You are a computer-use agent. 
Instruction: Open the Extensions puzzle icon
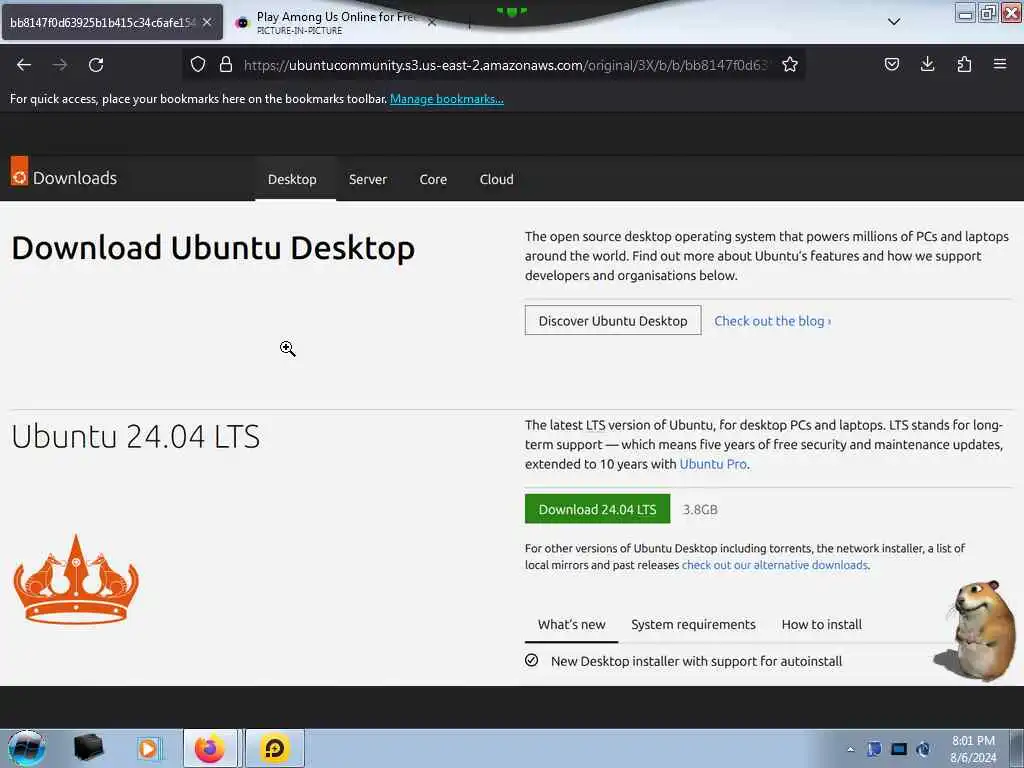pyautogui.click(x=964, y=64)
